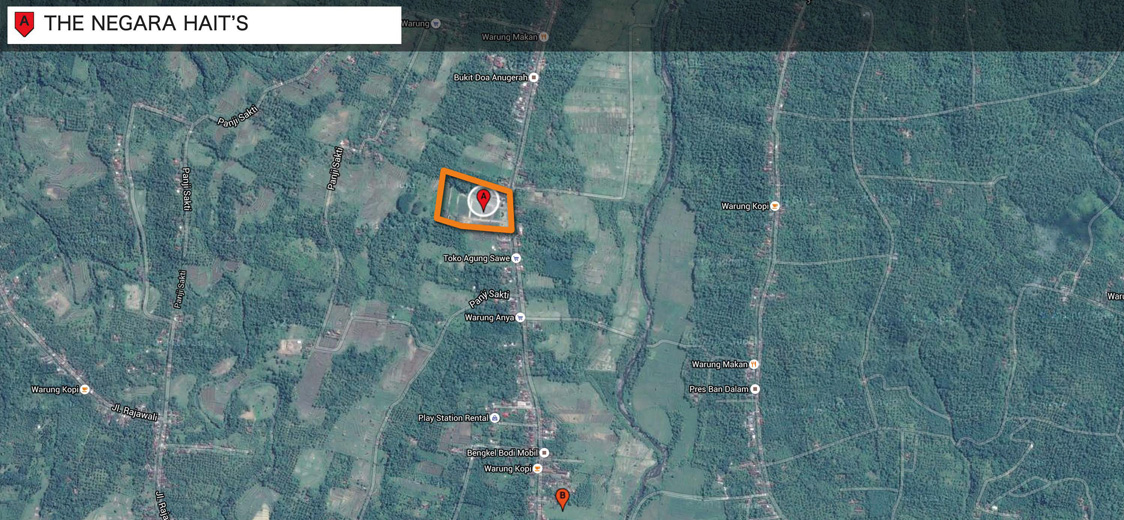1124x520 pixels.
Task: Click the Toko Agung Sawe label text
Action: (x=476, y=258)
